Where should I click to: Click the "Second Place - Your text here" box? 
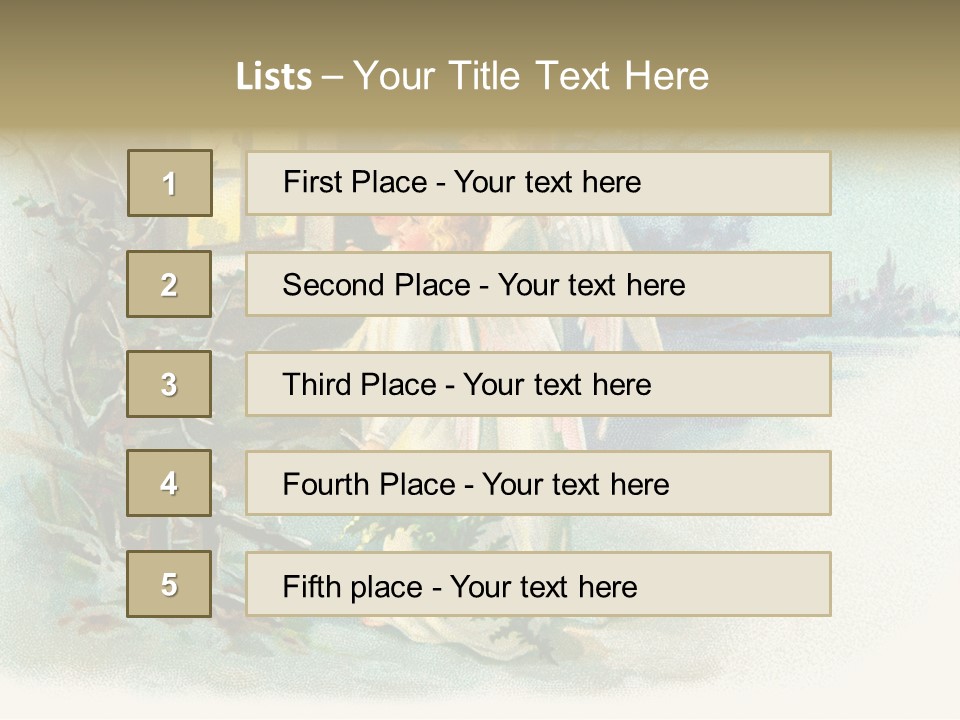[538, 284]
